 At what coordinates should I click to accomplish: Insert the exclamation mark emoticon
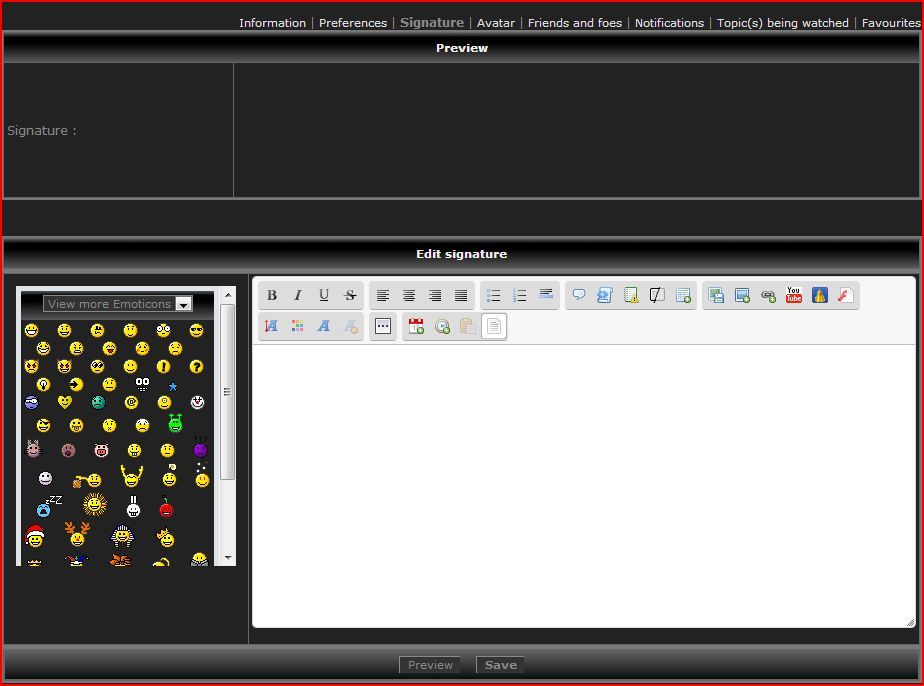(x=163, y=367)
